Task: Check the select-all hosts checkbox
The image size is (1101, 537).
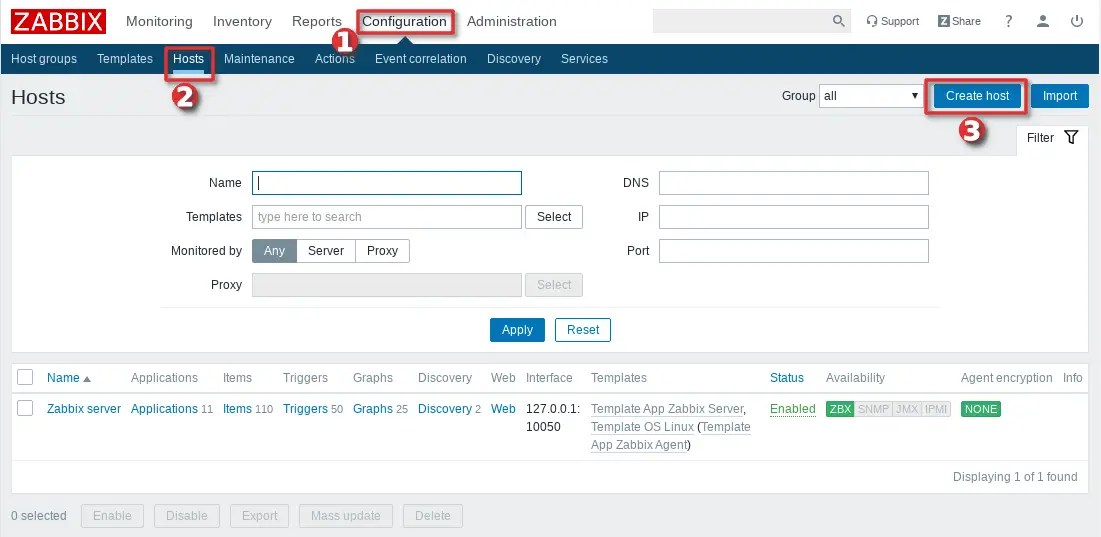Action: coord(25,378)
